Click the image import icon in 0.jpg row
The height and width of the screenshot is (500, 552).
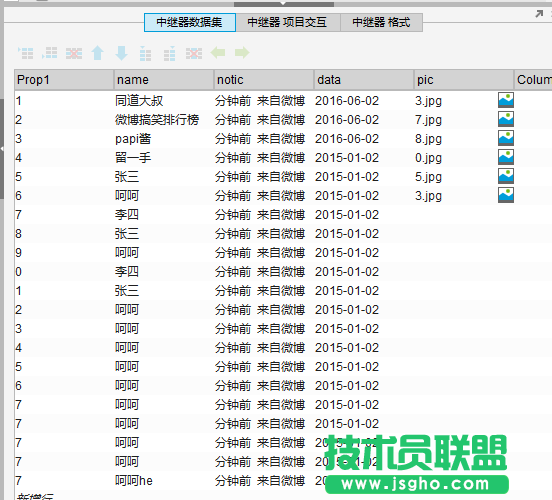506,157
